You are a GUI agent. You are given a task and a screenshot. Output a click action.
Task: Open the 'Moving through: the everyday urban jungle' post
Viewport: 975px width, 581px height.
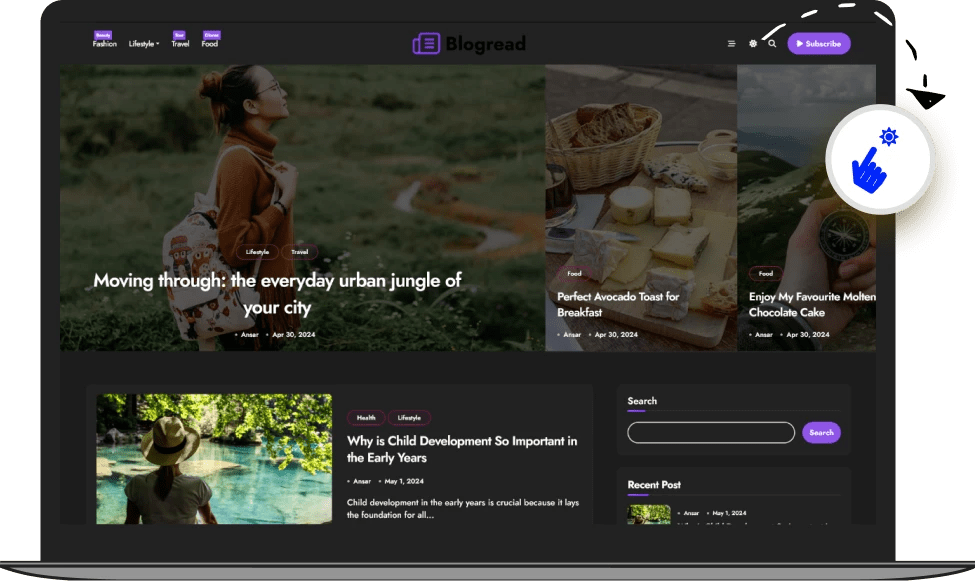pos(277,294)
